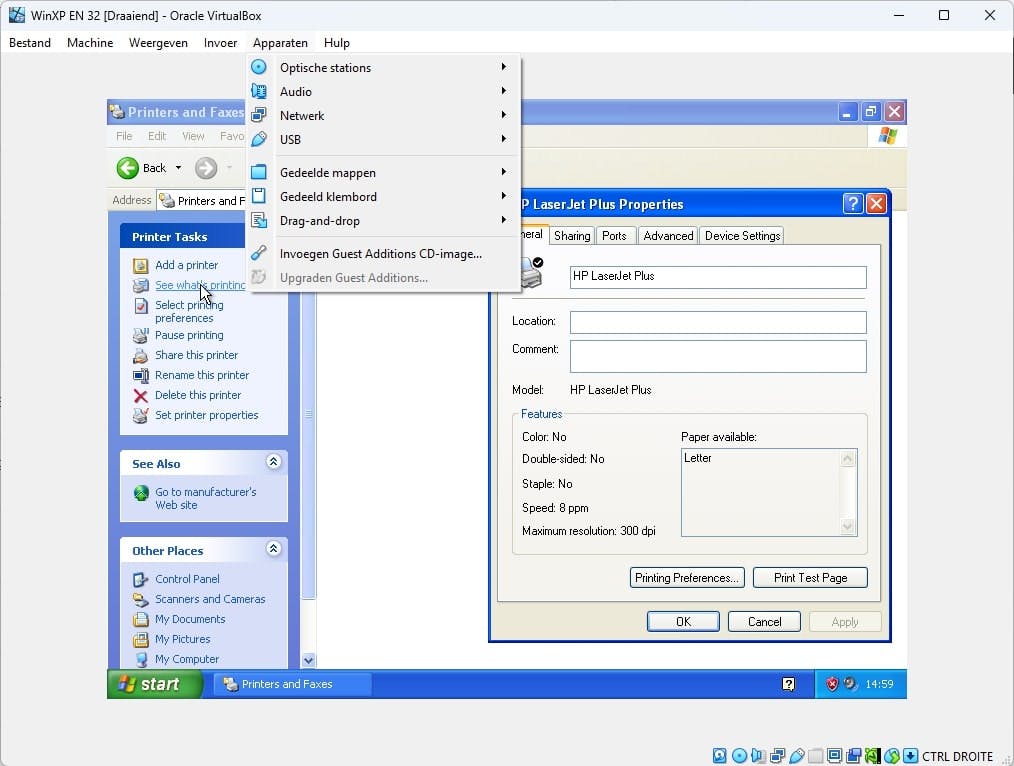
Task: Click the green Back arrow button
Action: coord(127,168)
